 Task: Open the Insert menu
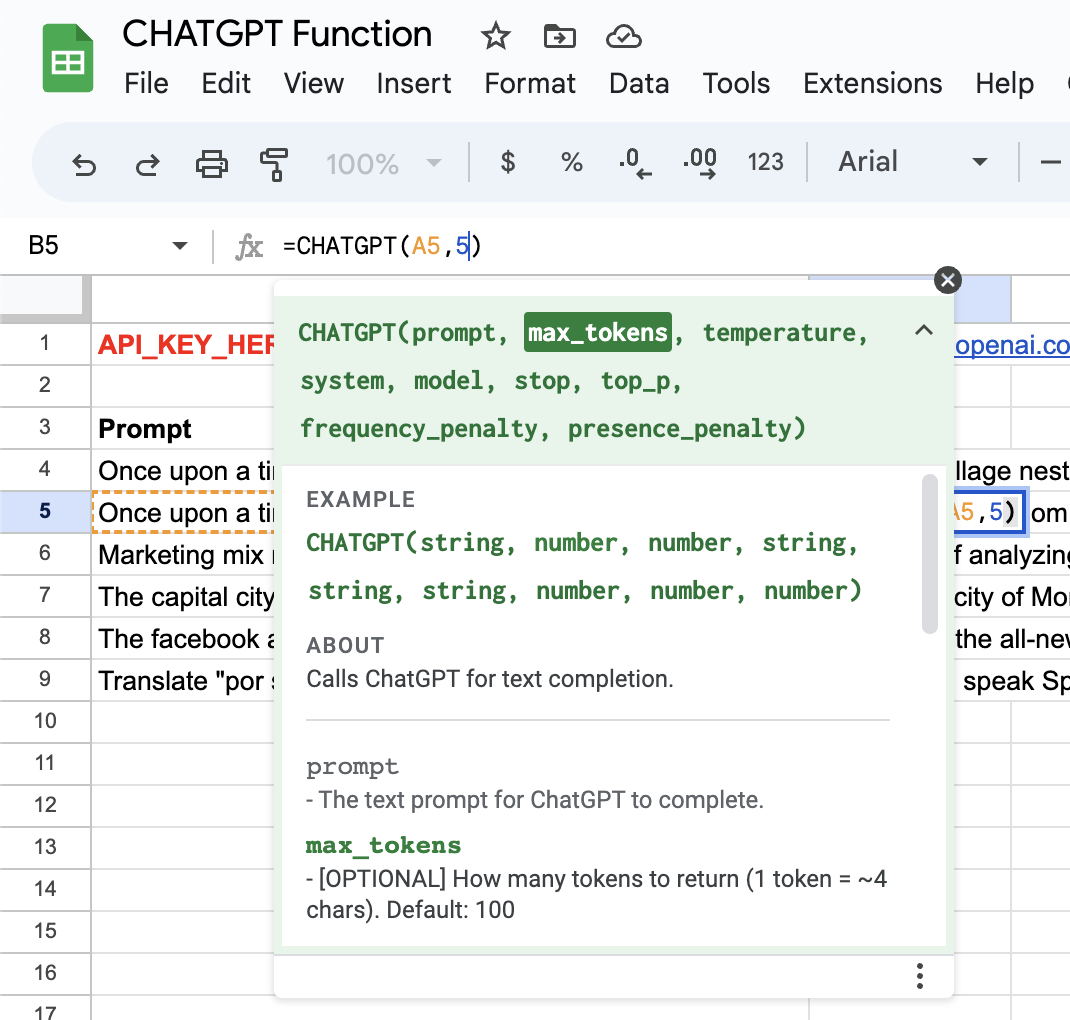[x=414, y=83]
